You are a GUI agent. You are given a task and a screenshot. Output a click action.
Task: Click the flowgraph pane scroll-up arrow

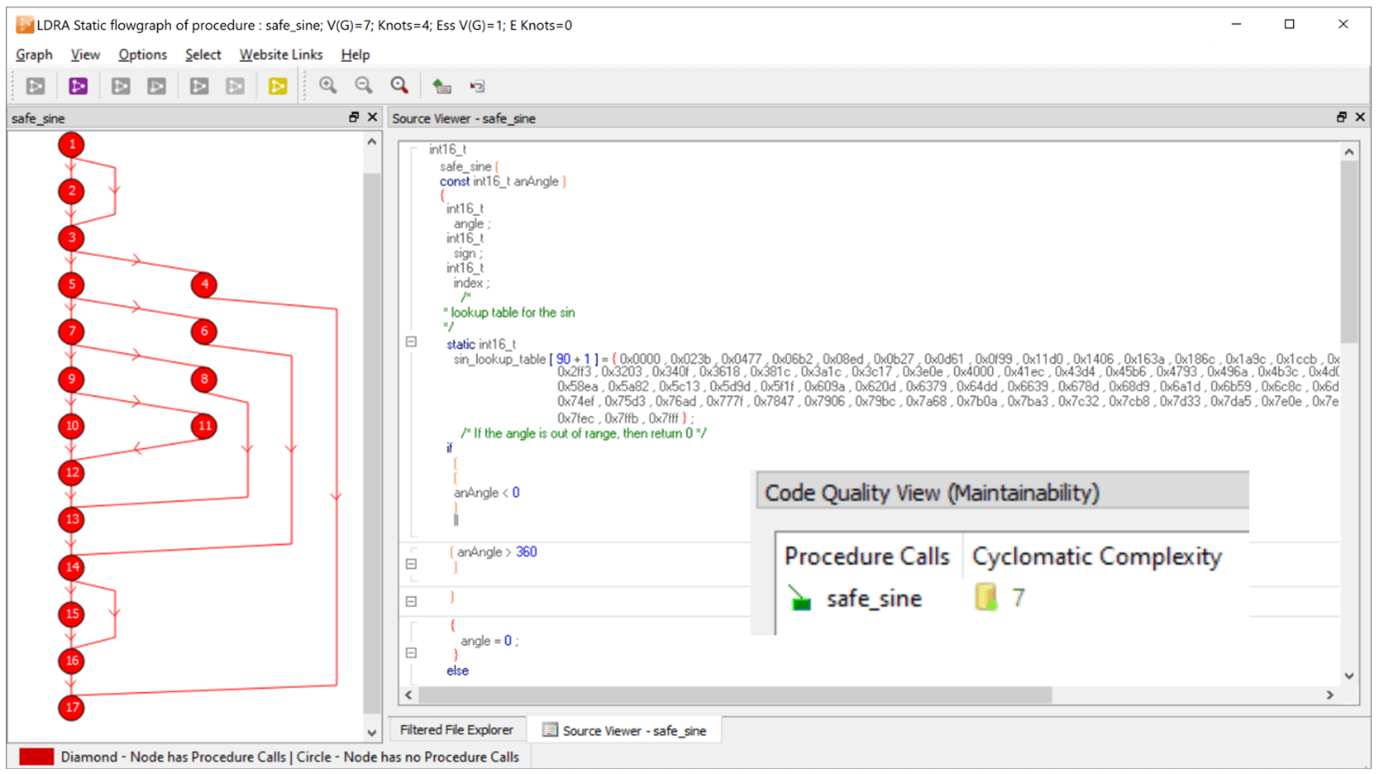point(371,143)
